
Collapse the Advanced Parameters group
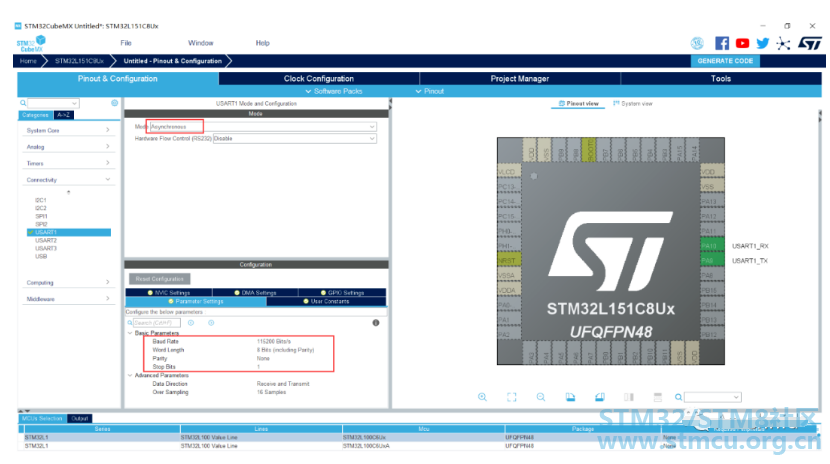(130, 375)
